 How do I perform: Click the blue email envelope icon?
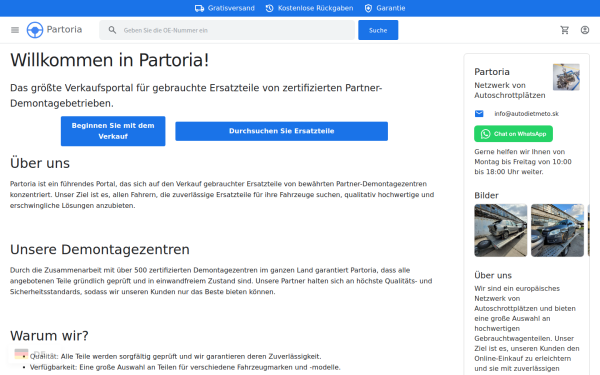tap(479, 114)
